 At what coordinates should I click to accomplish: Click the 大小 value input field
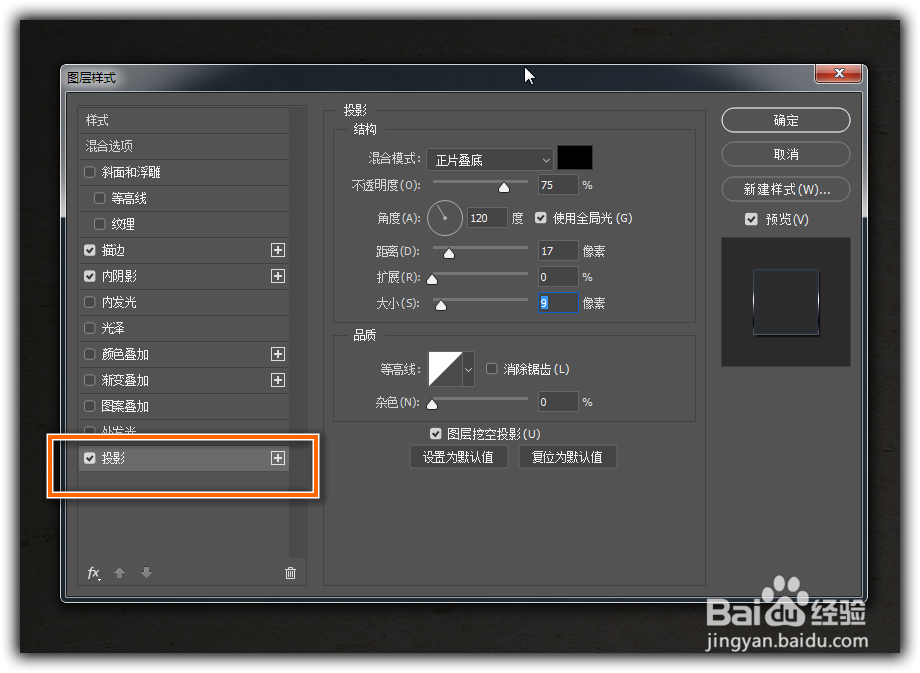[x=557, y=302]
